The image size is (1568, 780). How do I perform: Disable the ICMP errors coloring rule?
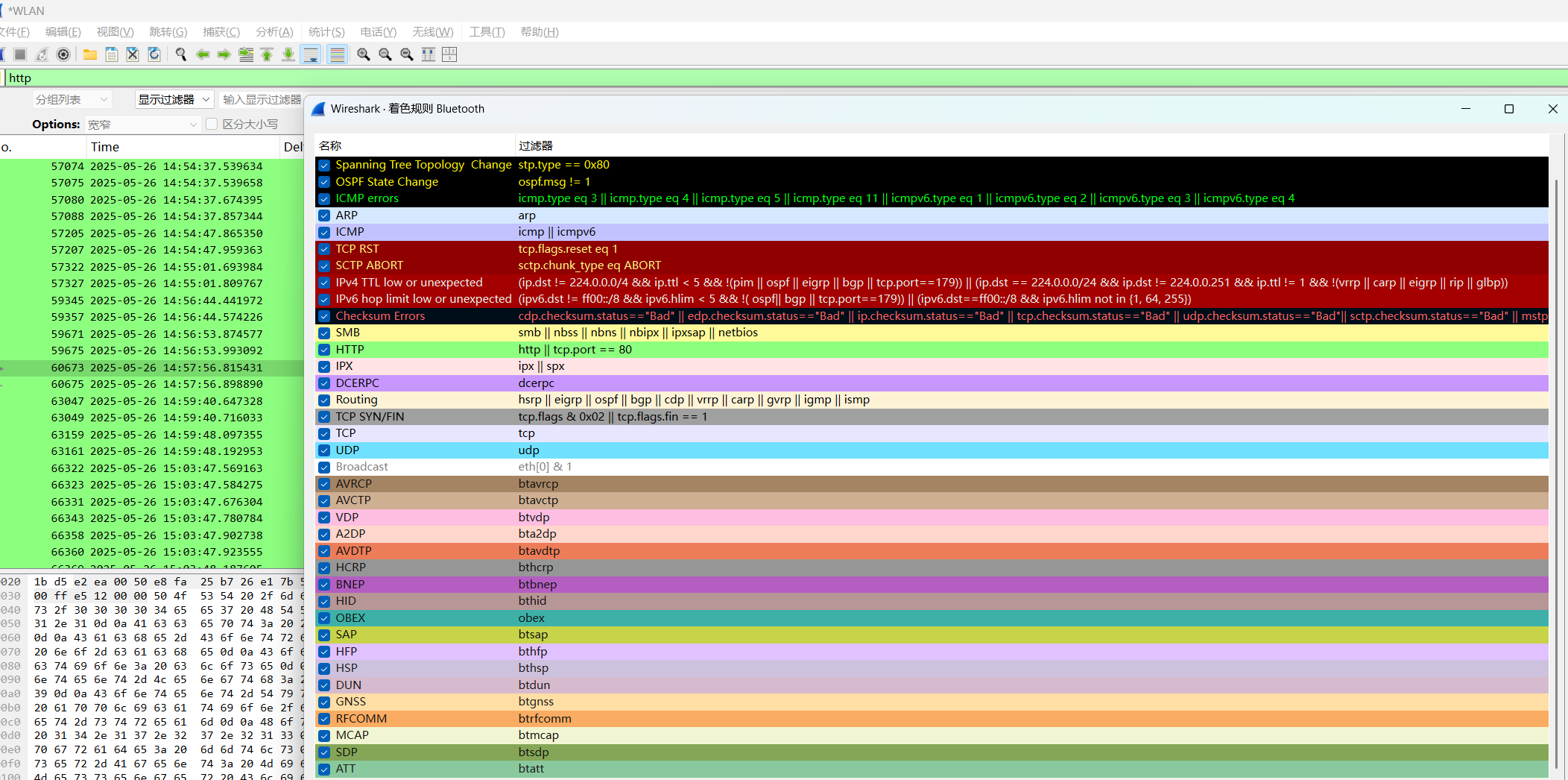point(324,199)
